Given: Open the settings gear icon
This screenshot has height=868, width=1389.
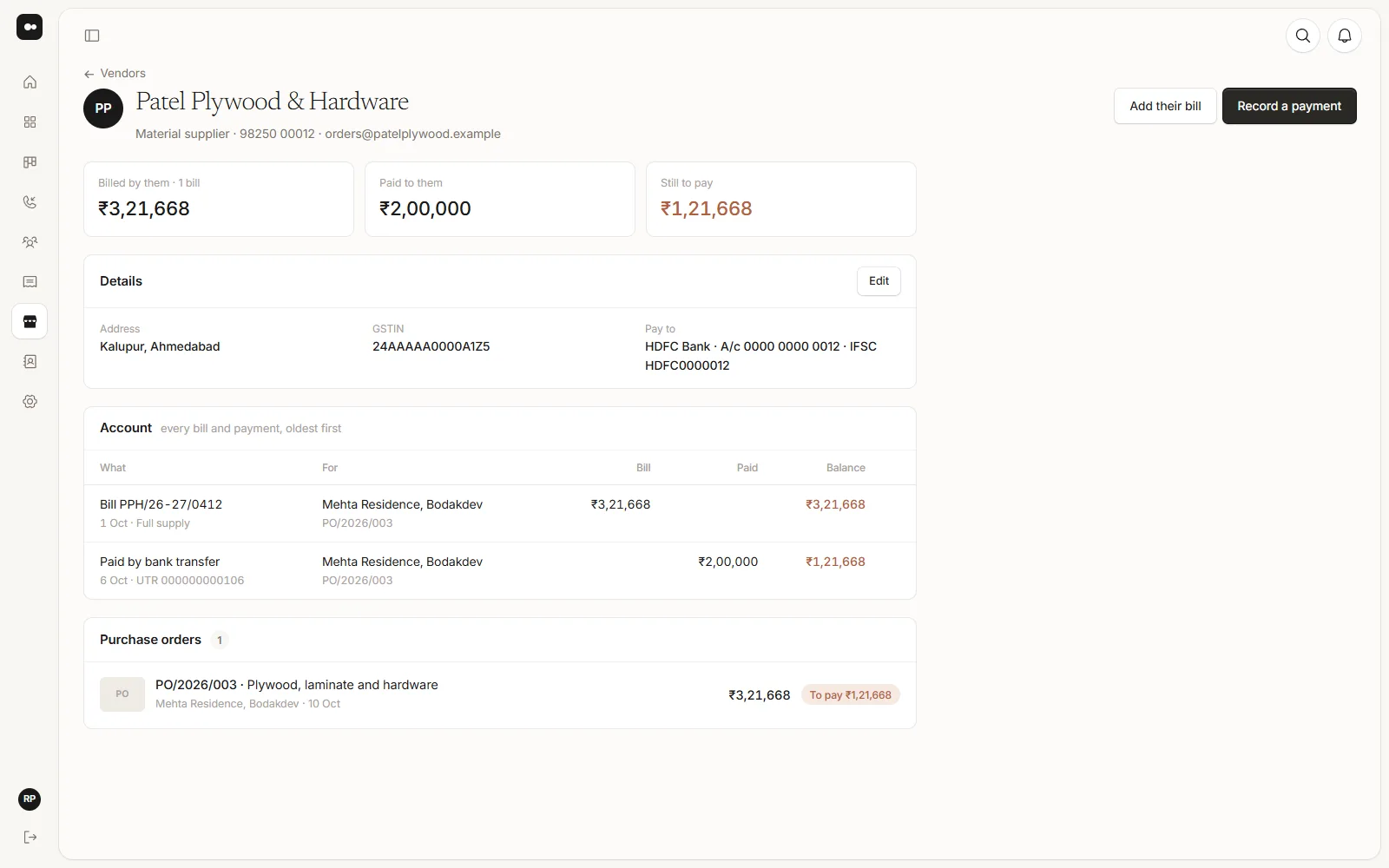Looking at the screenshot, I should tap(30, 402).
